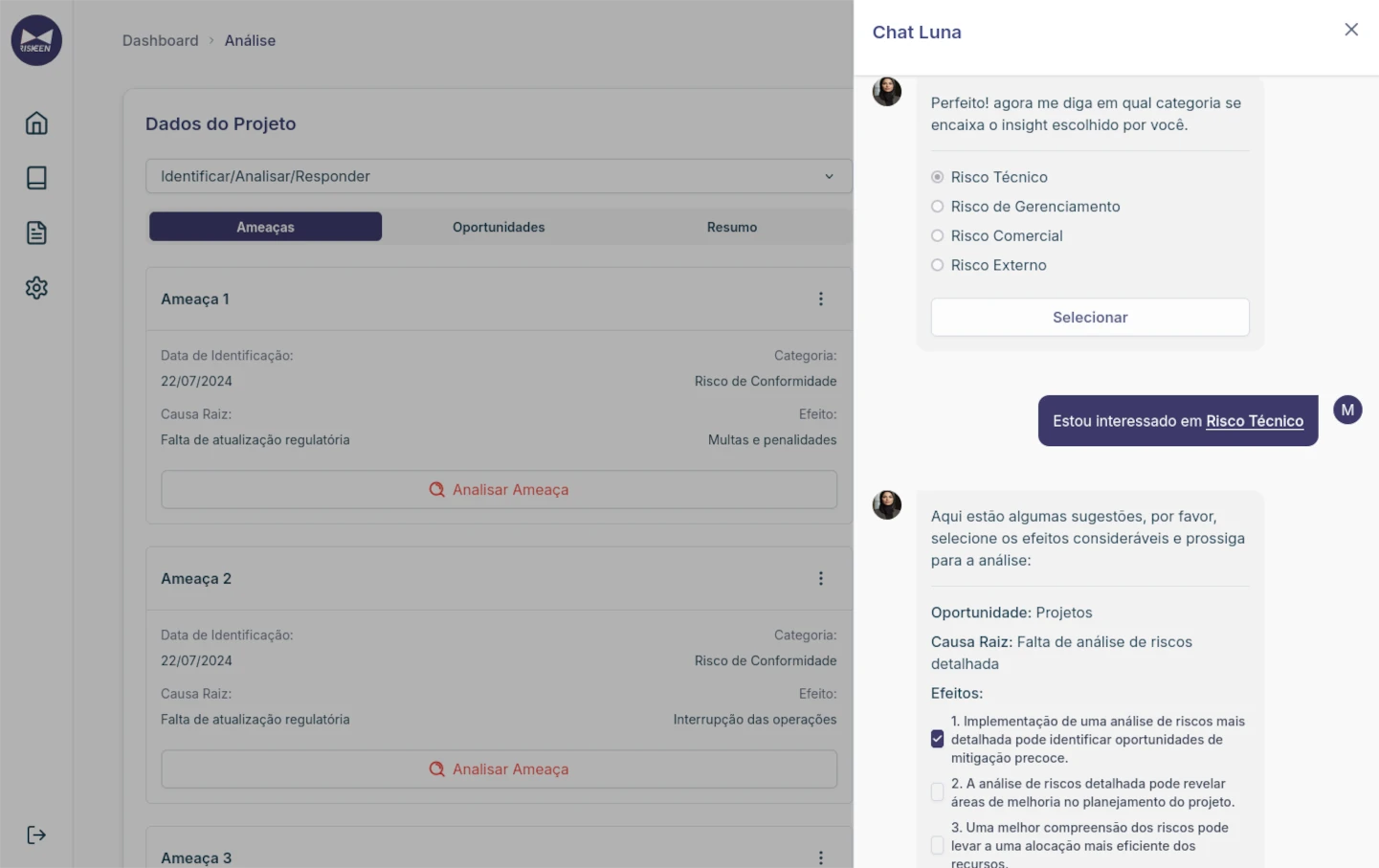Open the Risco Técnico link in the chat bubble

pyautogui.click(x=1255, y=421)
